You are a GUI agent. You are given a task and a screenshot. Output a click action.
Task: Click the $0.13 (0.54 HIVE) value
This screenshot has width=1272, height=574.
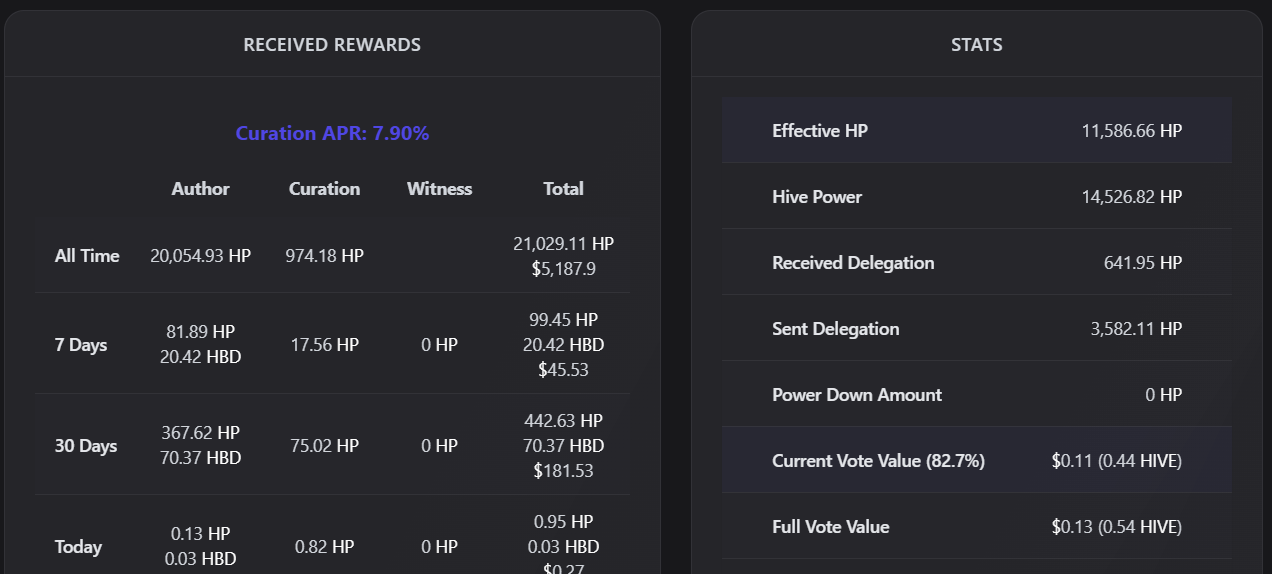(x=1117, y=527)
